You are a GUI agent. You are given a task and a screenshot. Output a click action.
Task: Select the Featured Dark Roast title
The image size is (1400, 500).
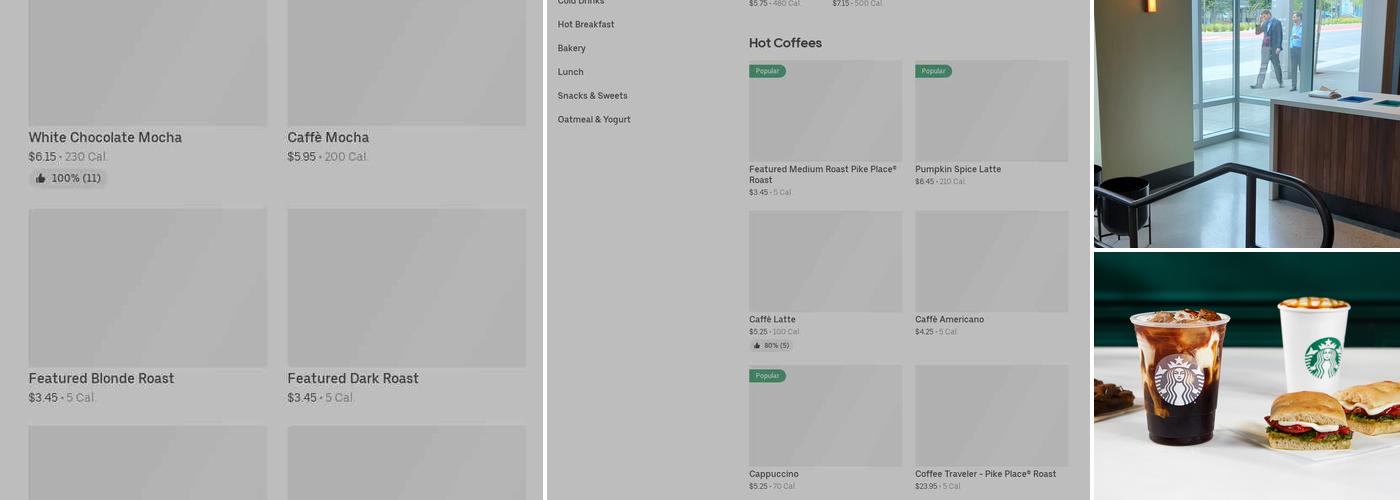click(353, 379)
